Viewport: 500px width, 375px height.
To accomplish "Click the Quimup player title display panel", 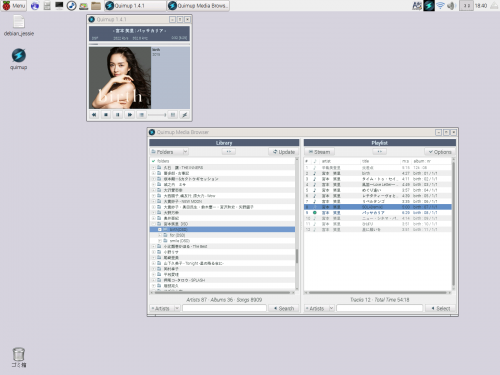I will (x=139, y=34).
